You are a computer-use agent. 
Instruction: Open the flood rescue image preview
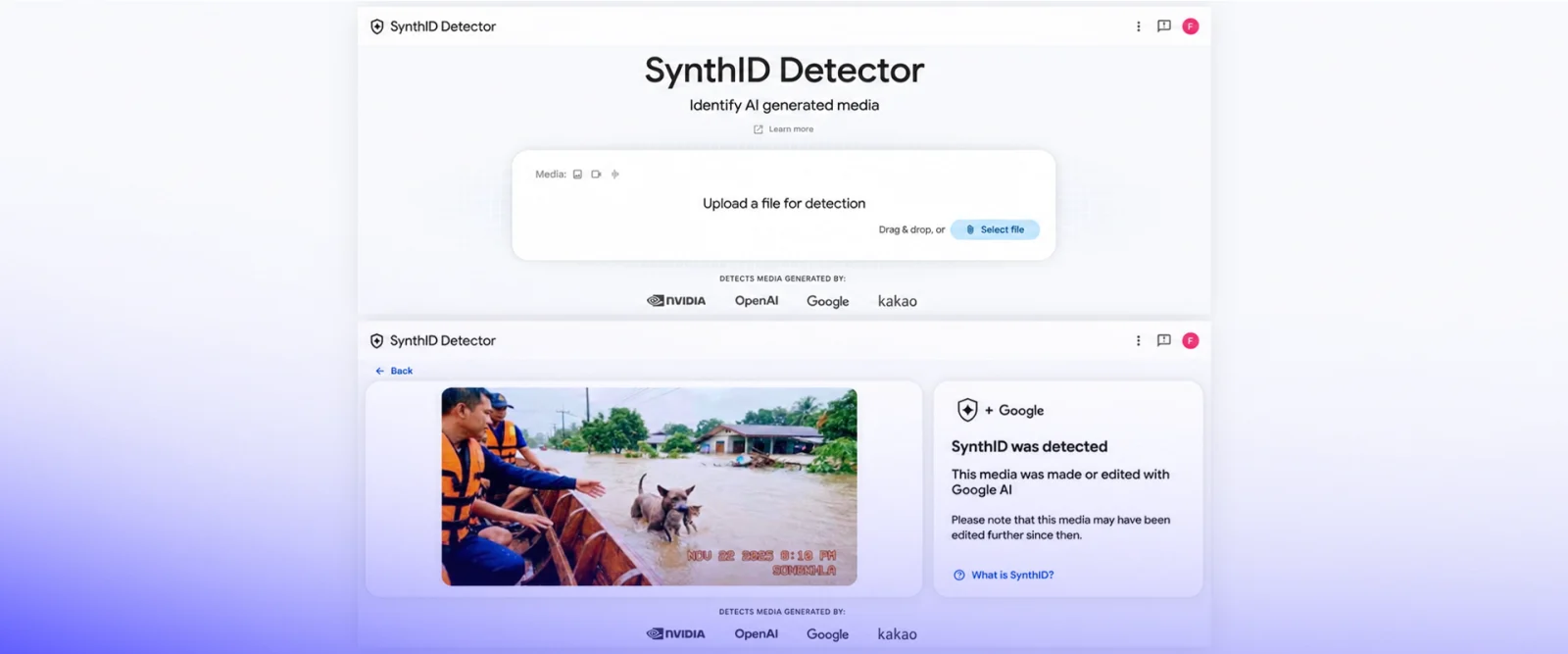point(649,486)
